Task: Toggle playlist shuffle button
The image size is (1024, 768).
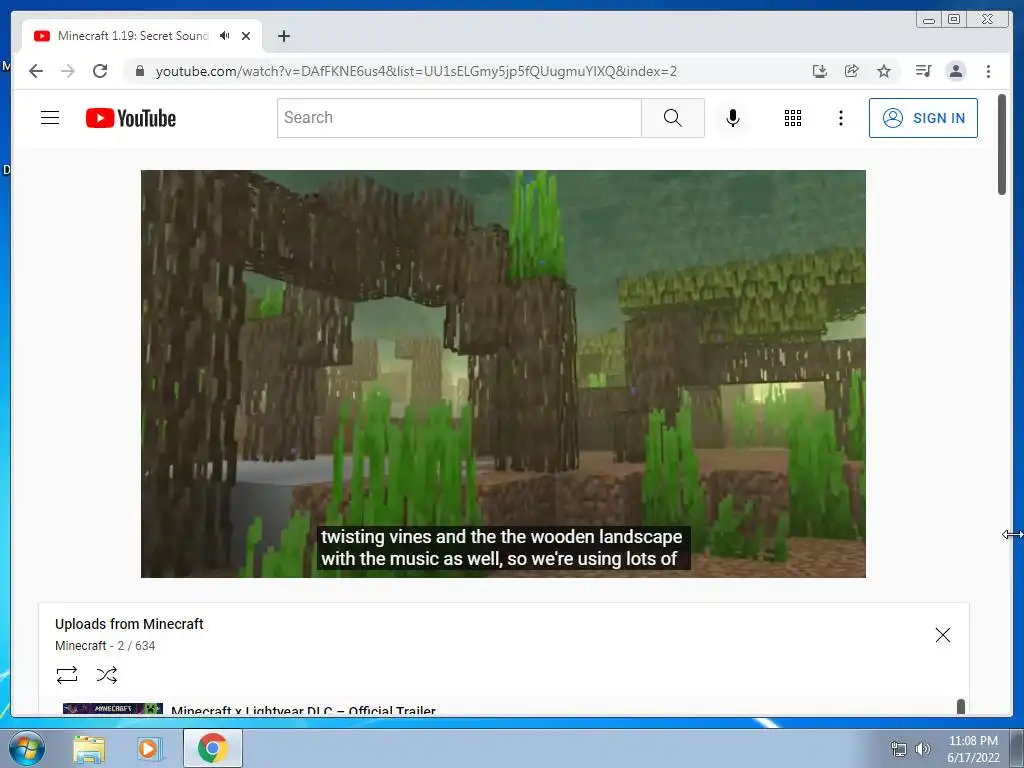Action: [x=106, y=674]
